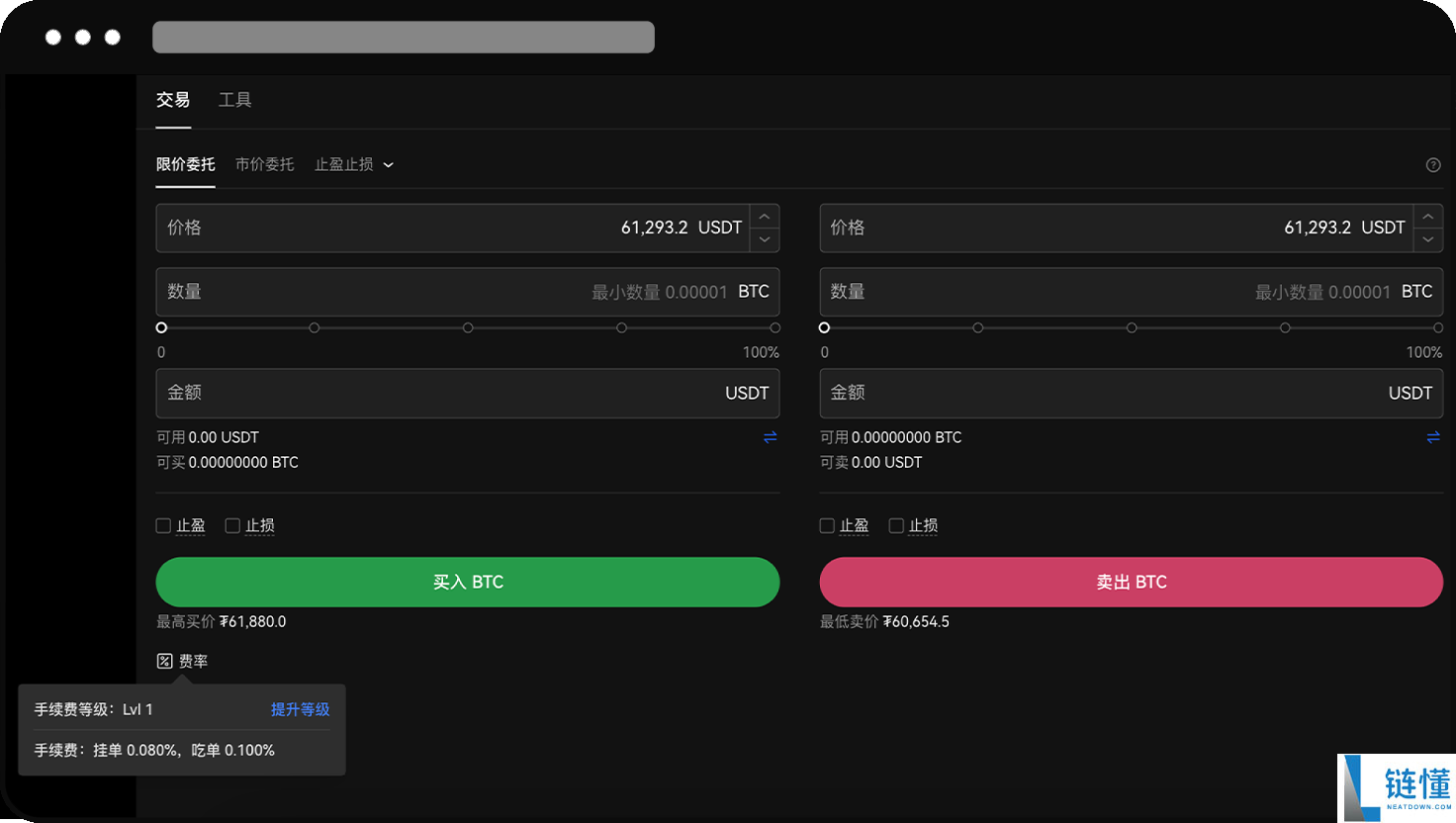Decrease sell price with the down stepper arrow
The image size is (1456, 823).
click(1428, 239)
